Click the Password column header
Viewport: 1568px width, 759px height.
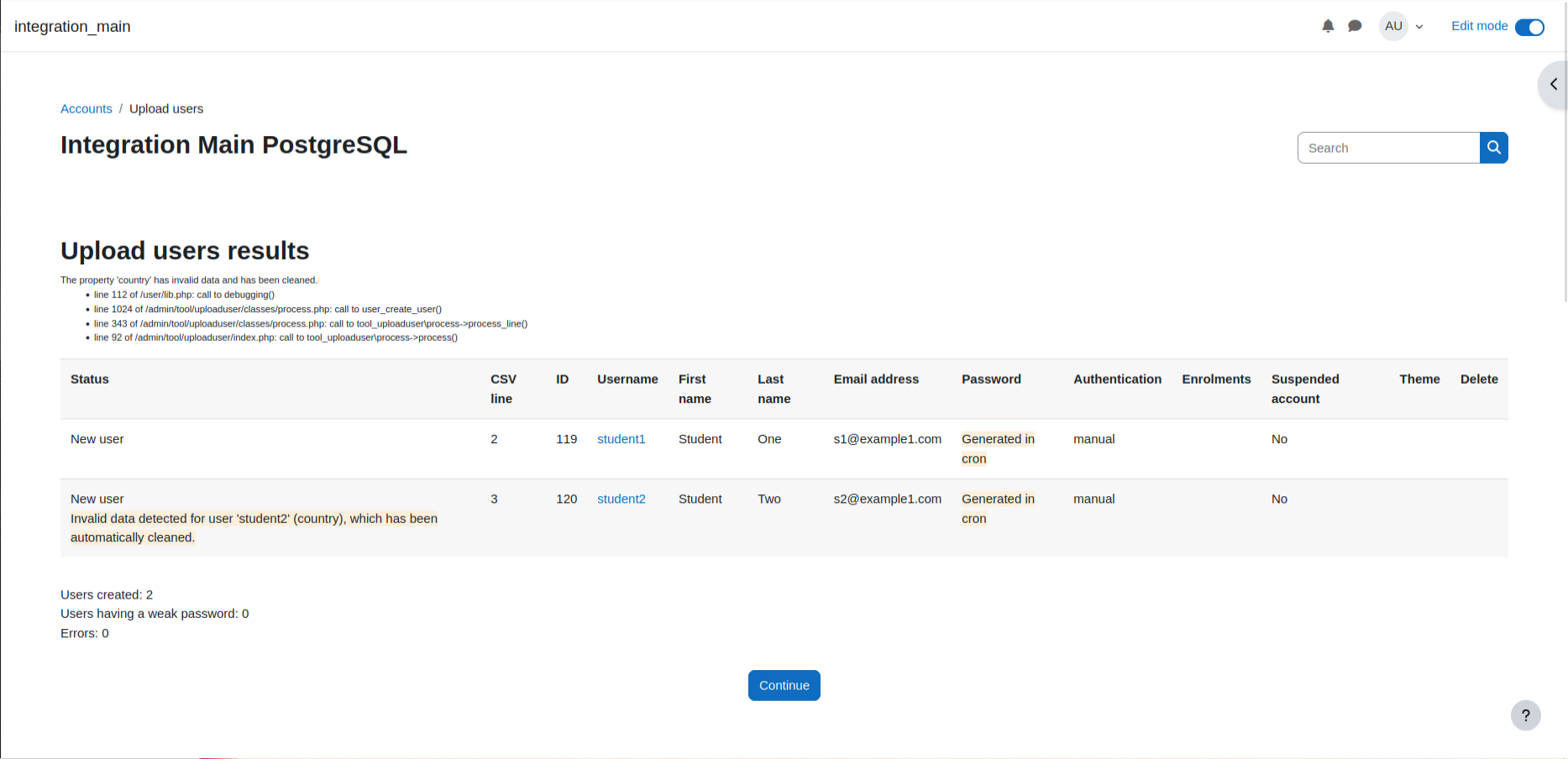(991, 379)
